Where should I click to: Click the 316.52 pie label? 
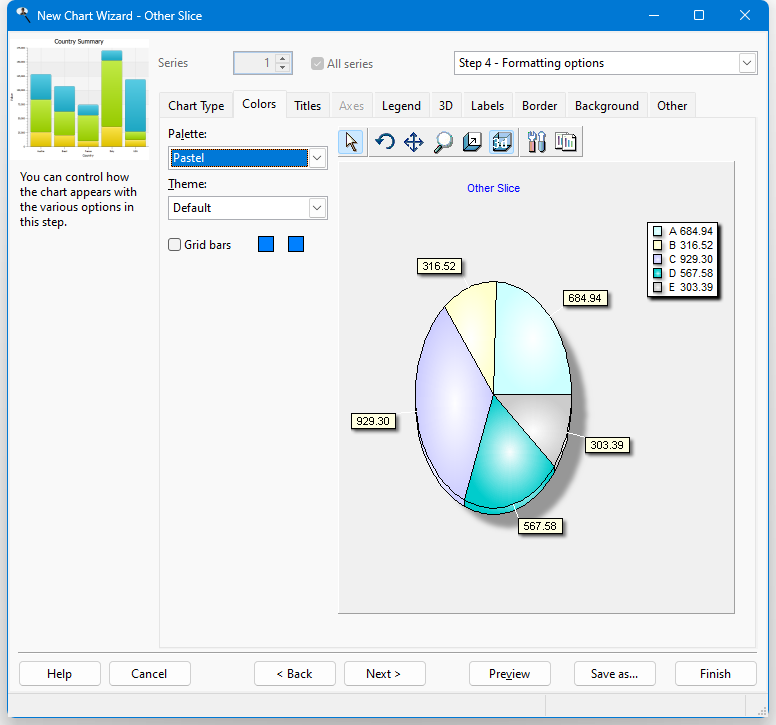pyautogui.click(x=439, y=266)
